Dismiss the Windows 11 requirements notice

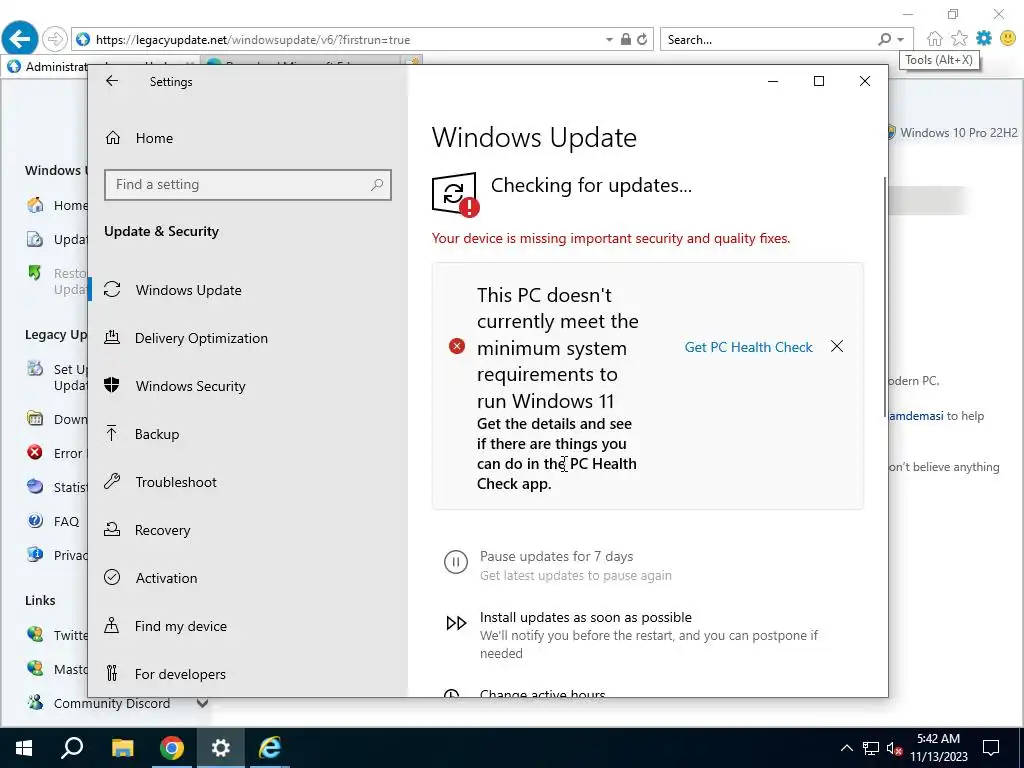pyautogui.click(x=837, y=346)
